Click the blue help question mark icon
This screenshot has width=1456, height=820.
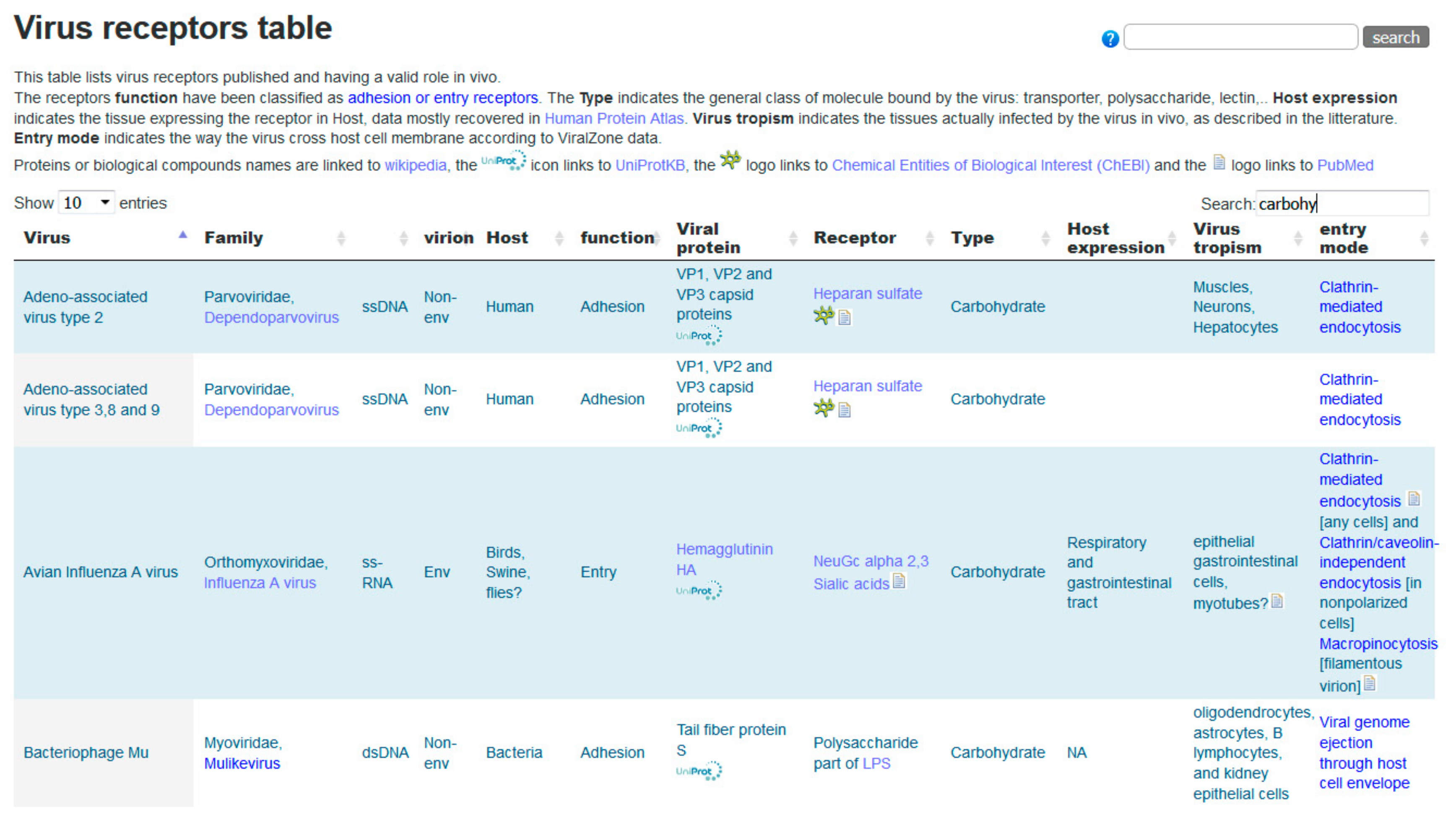[x=1110, y=39]
